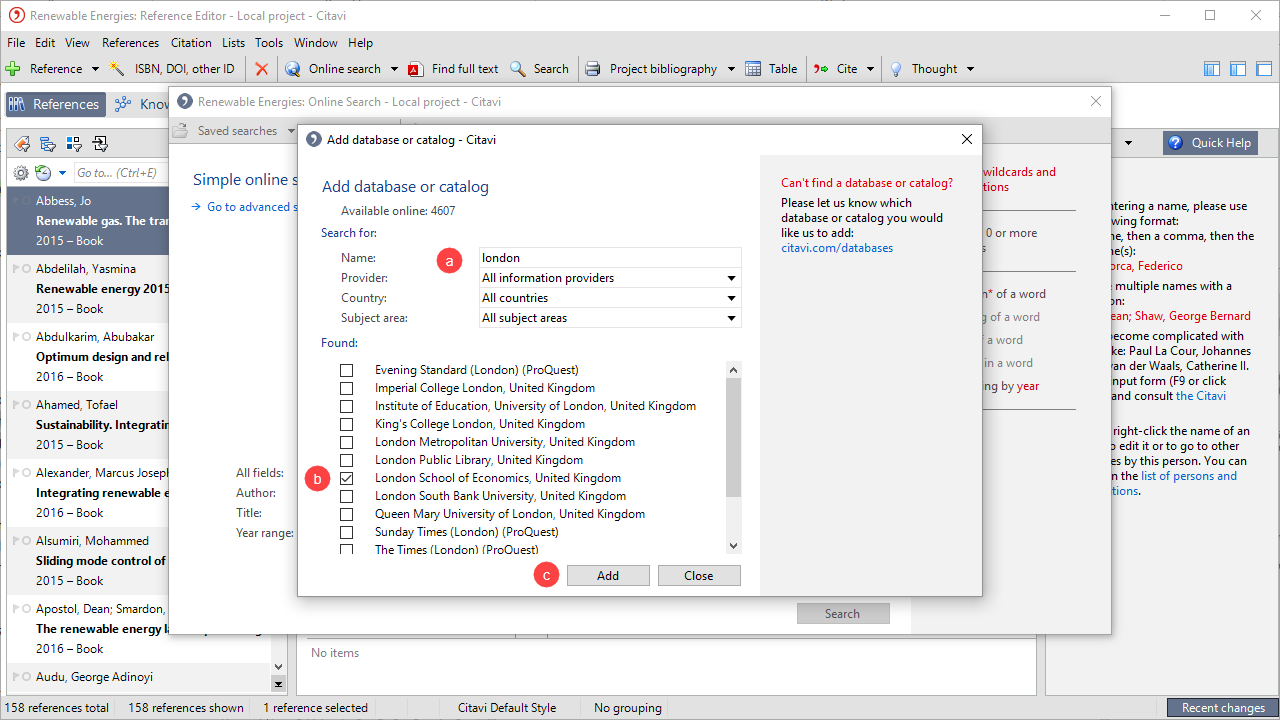The width and height of the screenshot is (1280, 720).
Task: Open the Table view icon
Action: click(753, 69)
